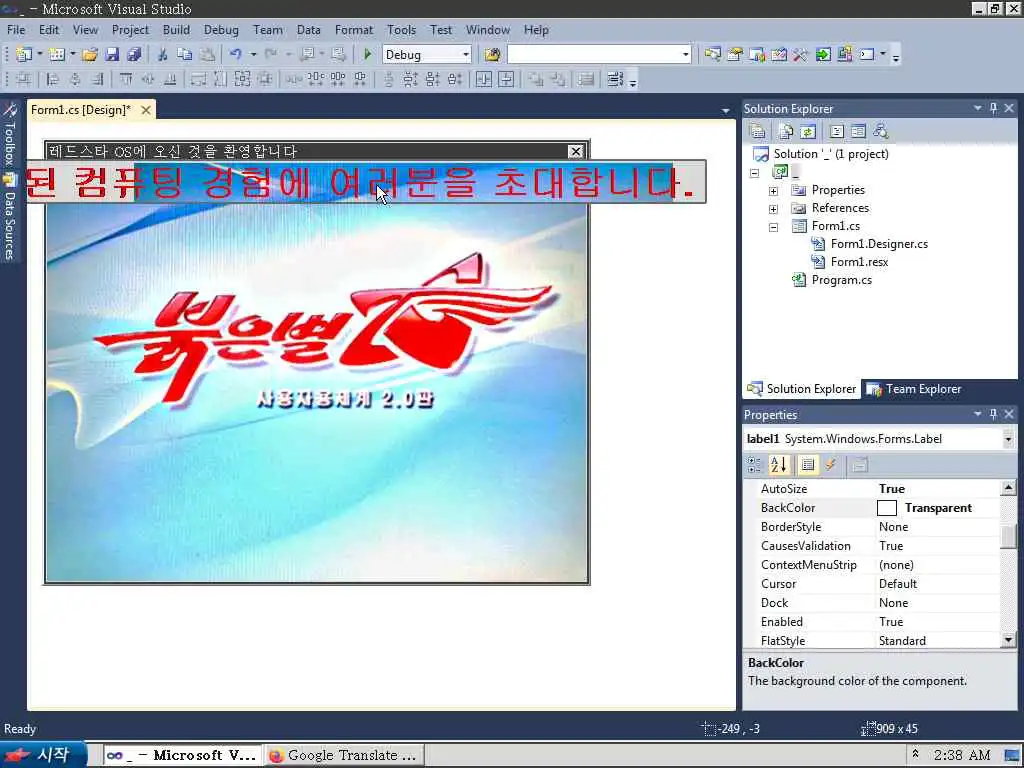Click the Find in Files icon
Image resolution: width=1024 pixels, height=768 pixels.
coord(492,55)
